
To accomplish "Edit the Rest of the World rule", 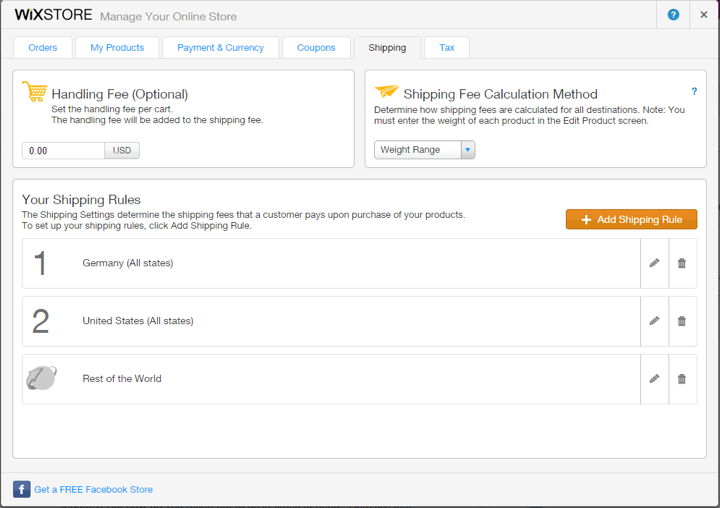I will click(x=654, y=379).
